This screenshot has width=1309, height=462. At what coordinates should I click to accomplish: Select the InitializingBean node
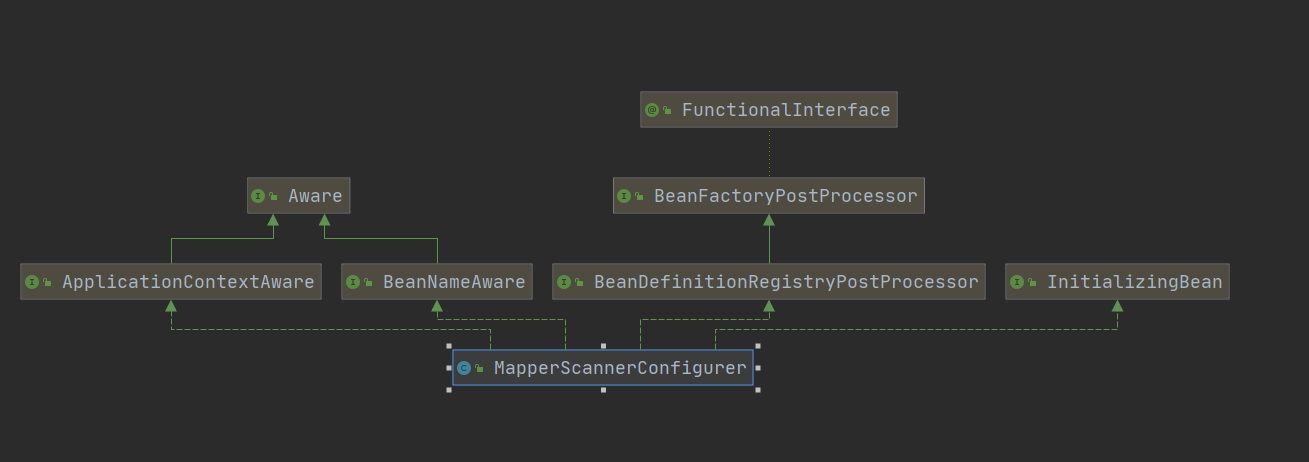click(1117, 282)
